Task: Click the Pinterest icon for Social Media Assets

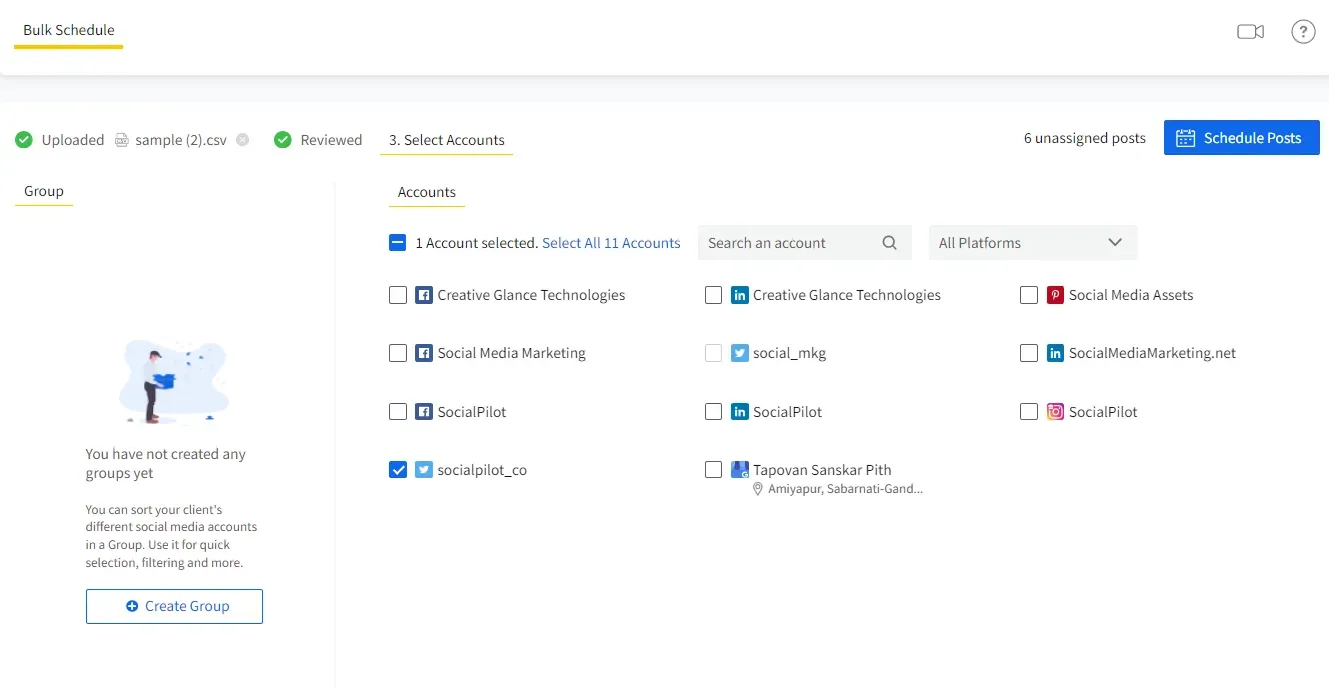Action: point(1054,294)
